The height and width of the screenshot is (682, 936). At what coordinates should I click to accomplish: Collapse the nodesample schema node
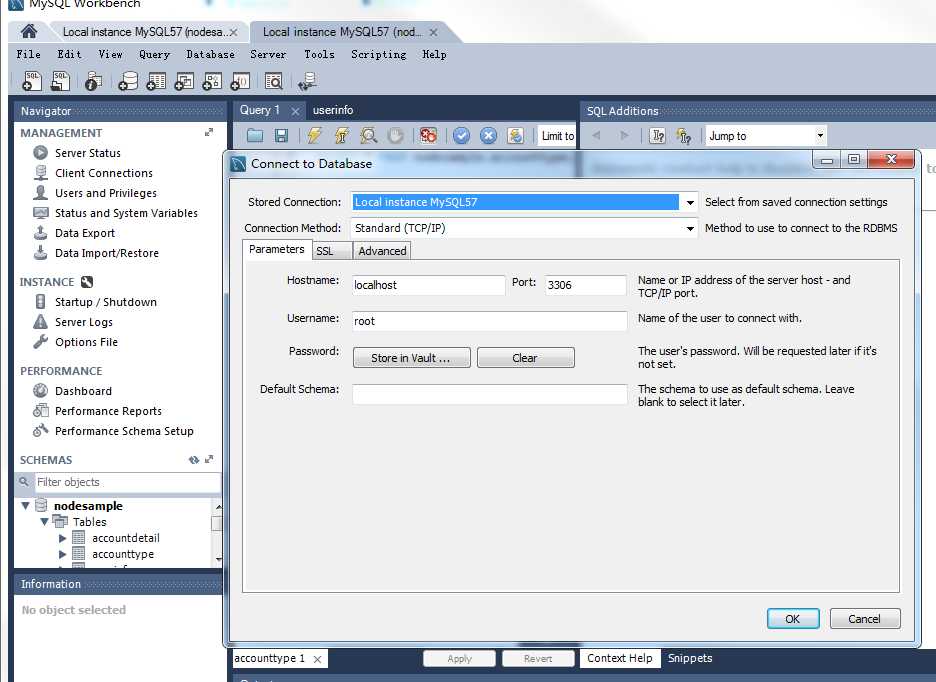tap(26, 506)
